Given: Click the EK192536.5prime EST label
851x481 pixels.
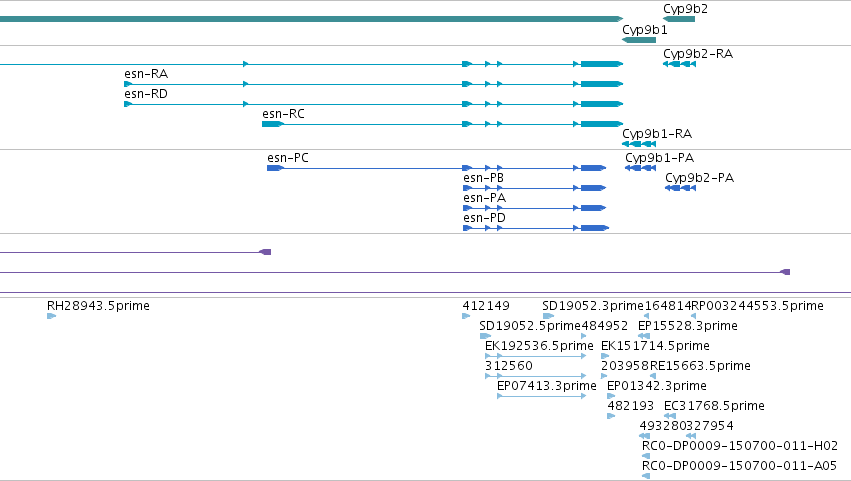Looking at the screenshot, I should [x=539, y=346].
